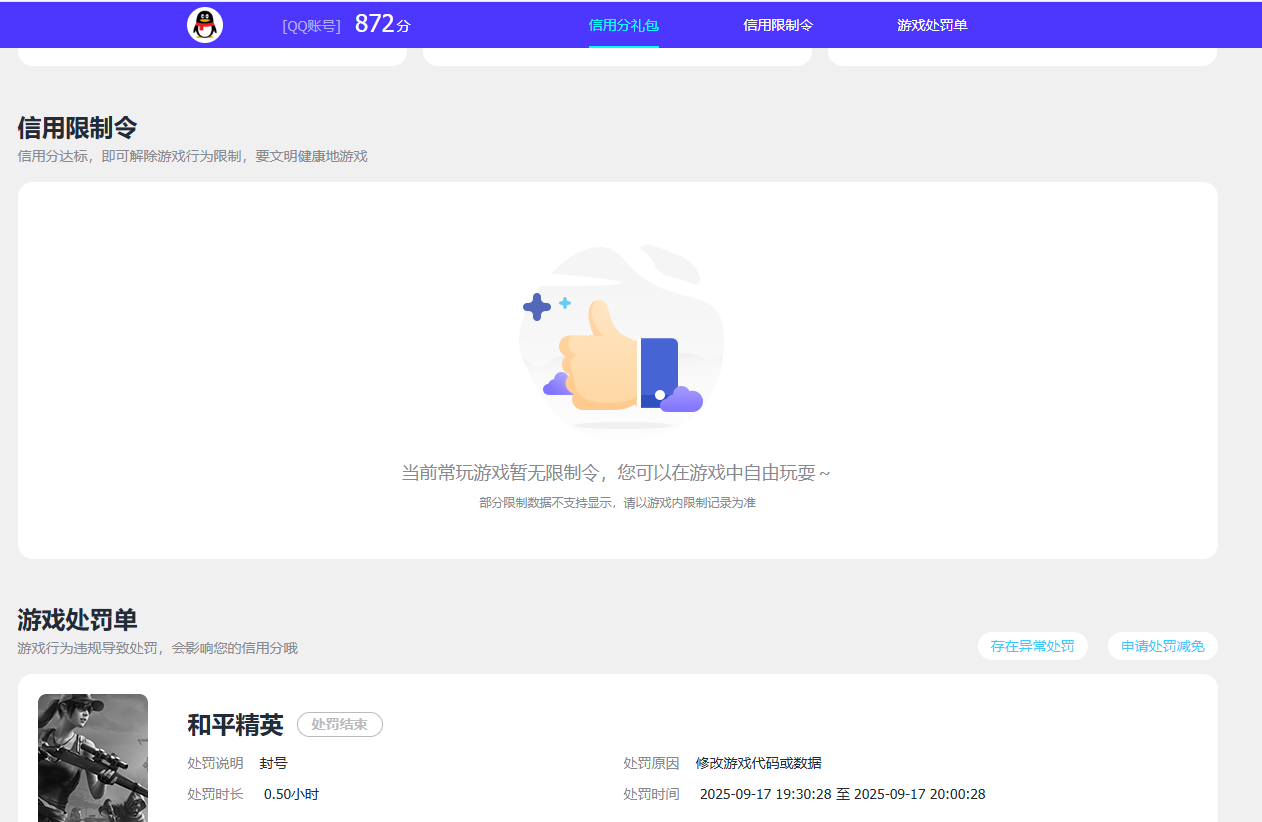Image resolution: width=1262 pixels, height=822 pixels.
Task: Click the 信用限制令 section heading
Action: (77, 128)
